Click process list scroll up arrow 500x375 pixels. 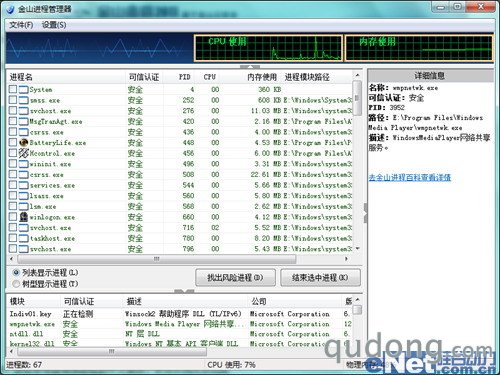coord(357,75)
